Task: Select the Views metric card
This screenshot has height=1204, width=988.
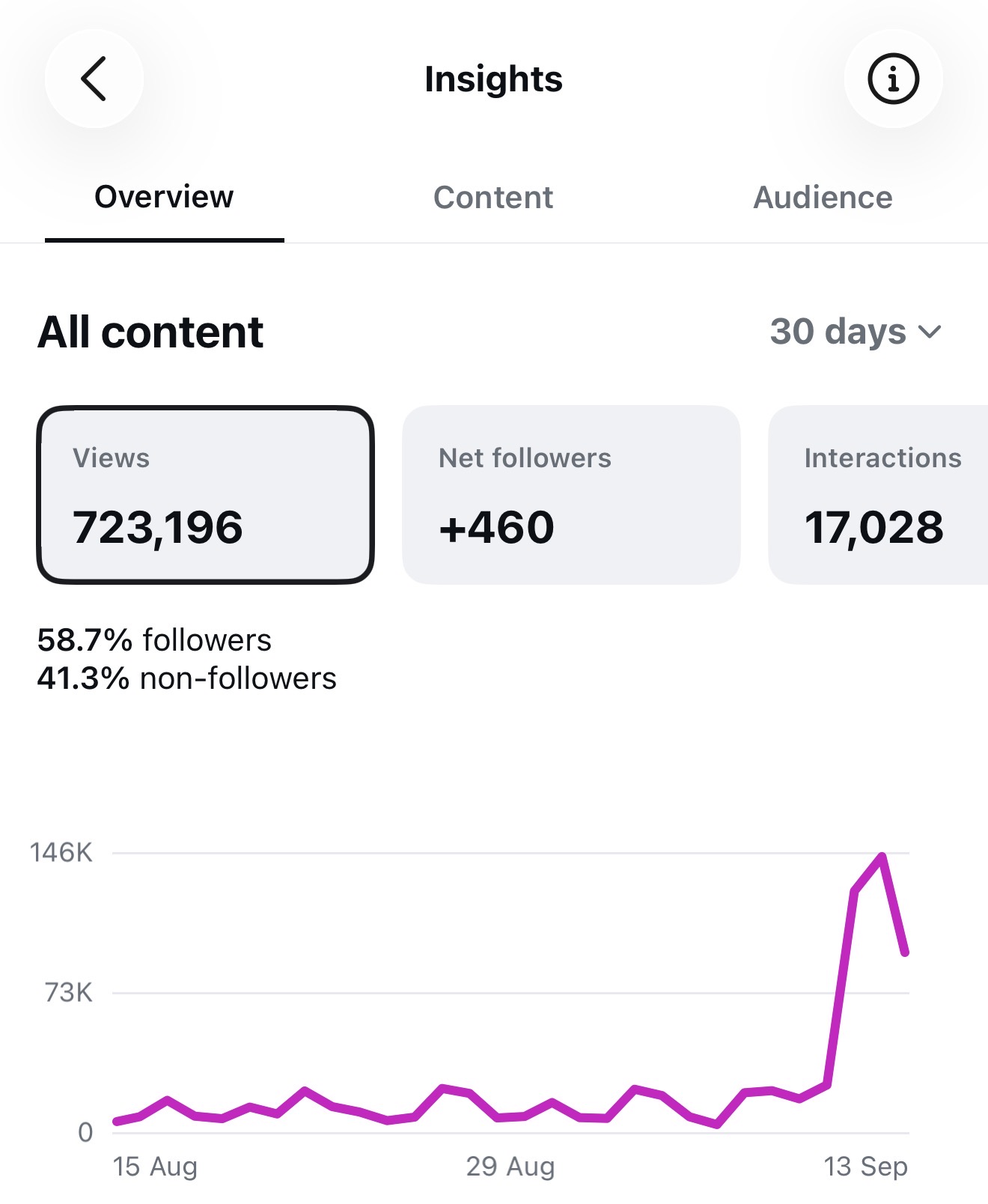Action: [205, 495]
